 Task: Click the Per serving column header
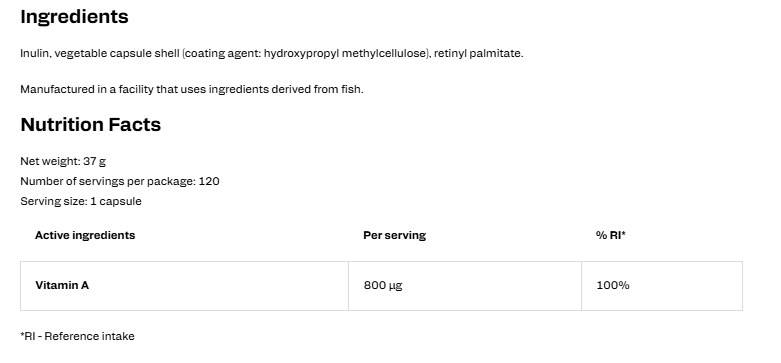tap(394, 235)
